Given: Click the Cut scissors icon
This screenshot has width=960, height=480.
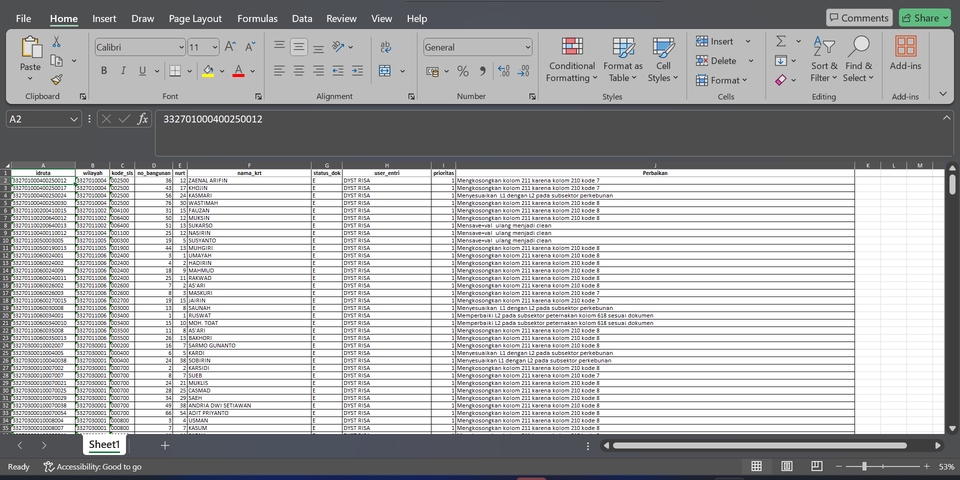Looking at the screenshot, I should coord(56,42).
